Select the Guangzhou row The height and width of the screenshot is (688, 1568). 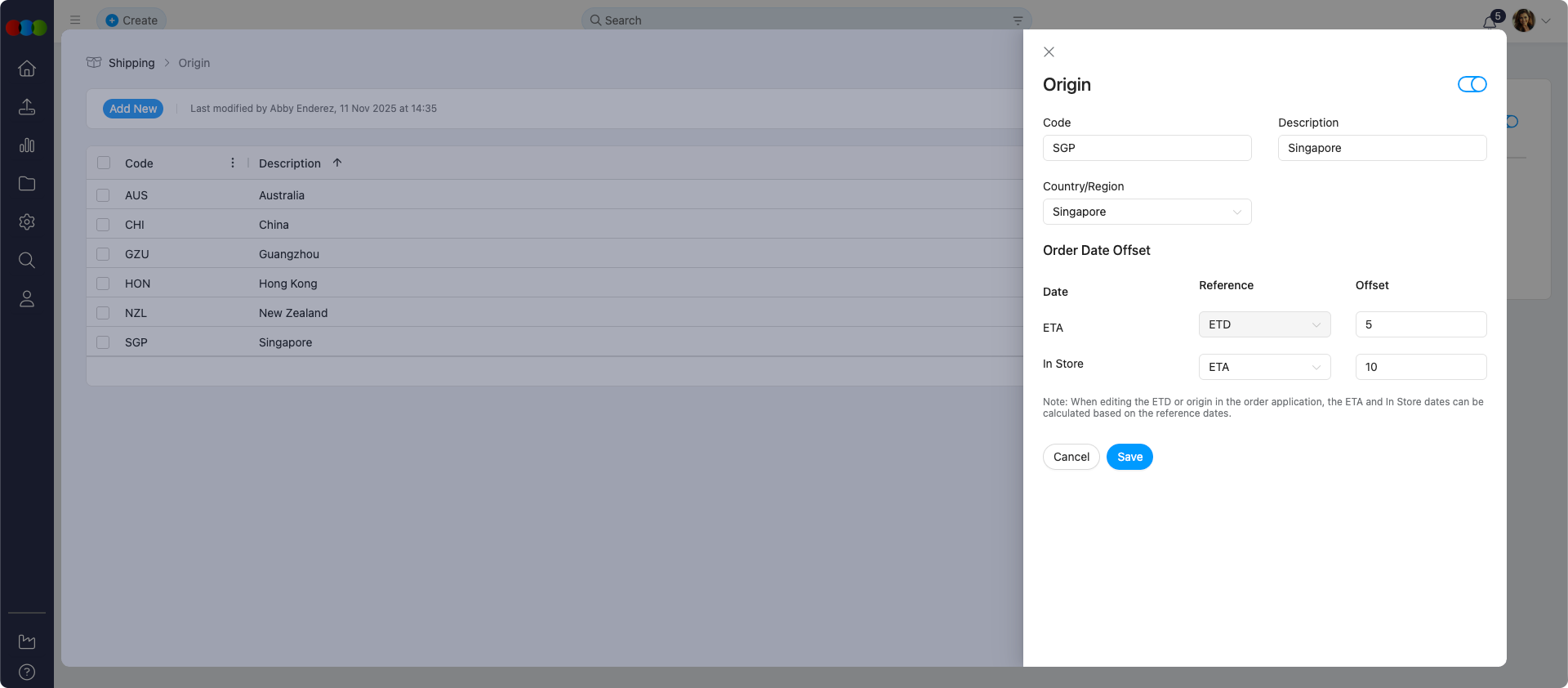click(555, 254)
